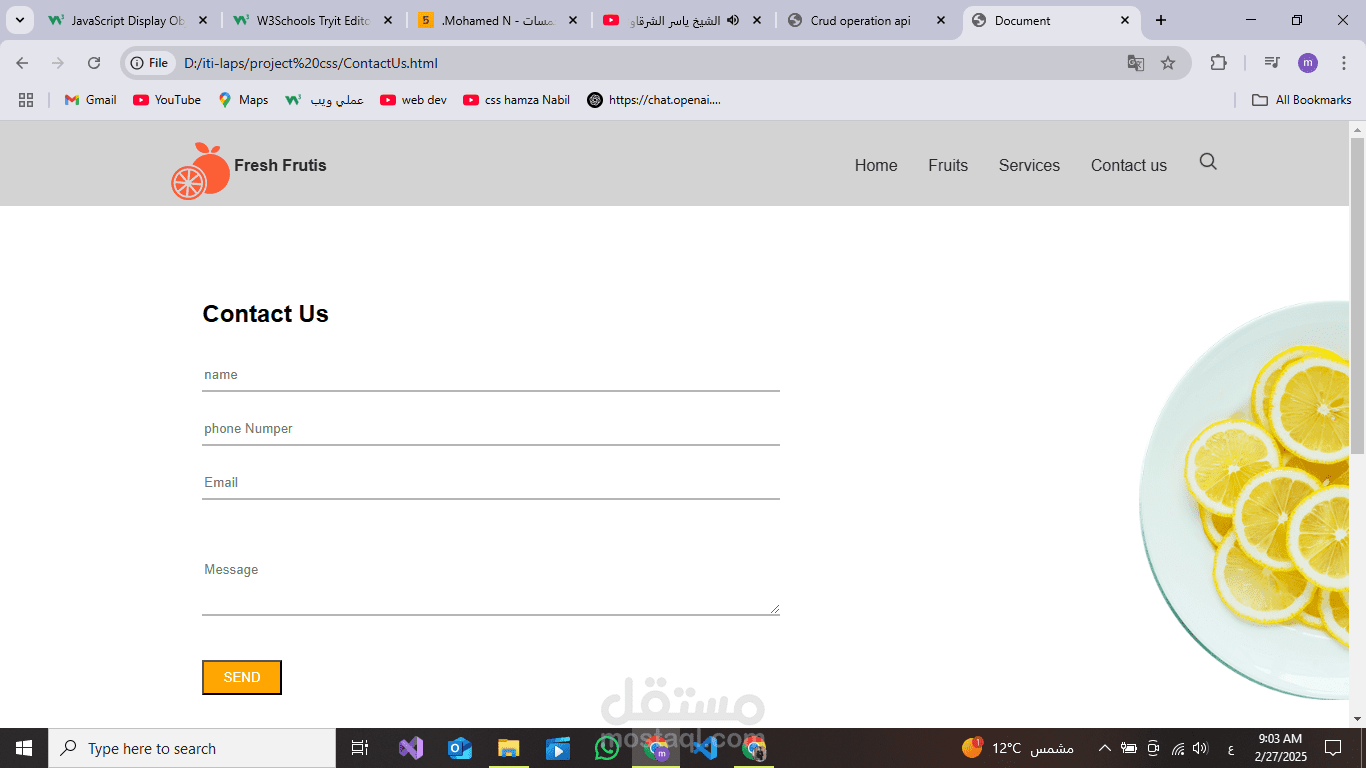This screenshot has height=768, width=1366.
Task: Open the Gmail bookmark
Action: tap(90, 100)
